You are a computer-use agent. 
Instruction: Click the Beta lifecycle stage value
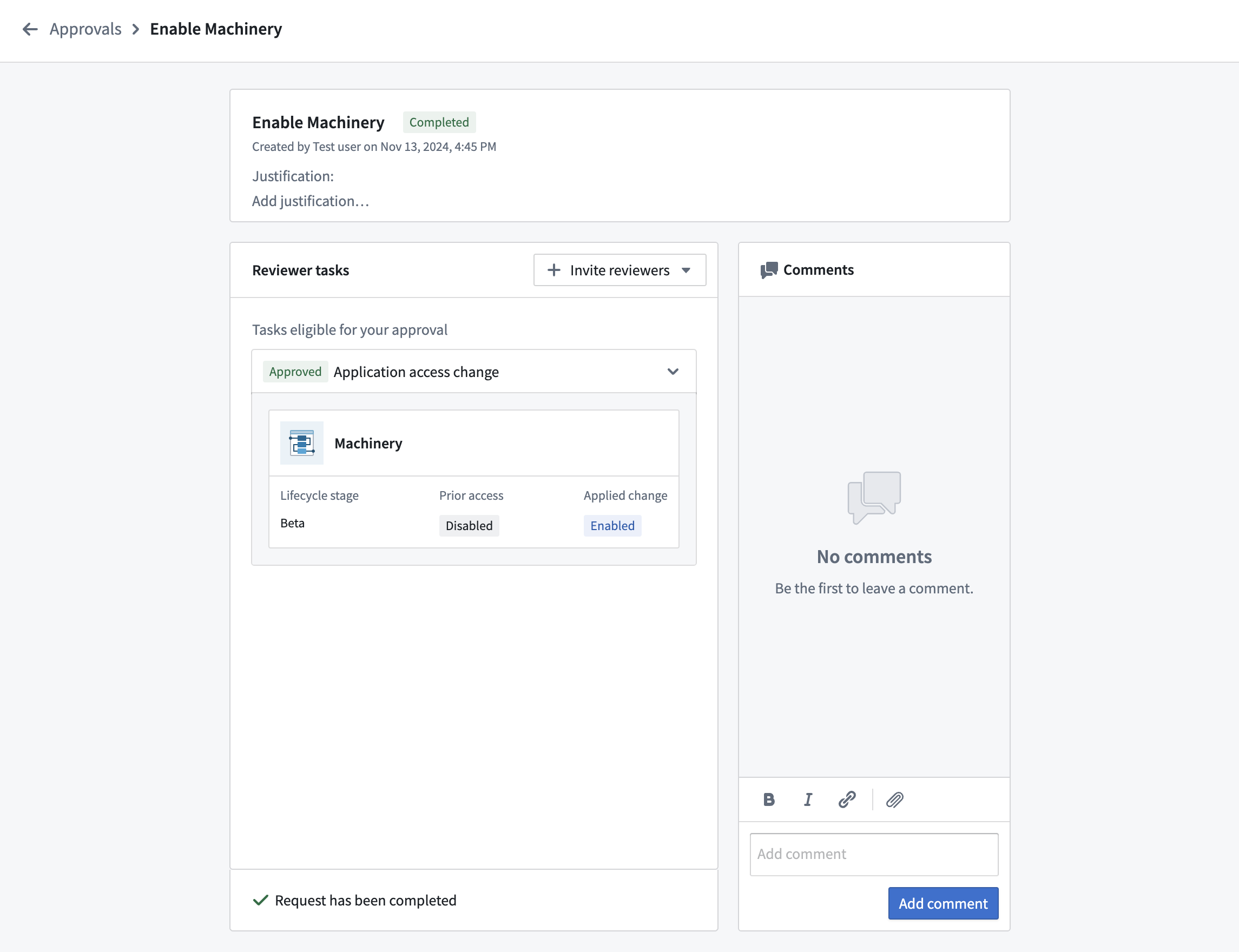[x=293, y=523]
